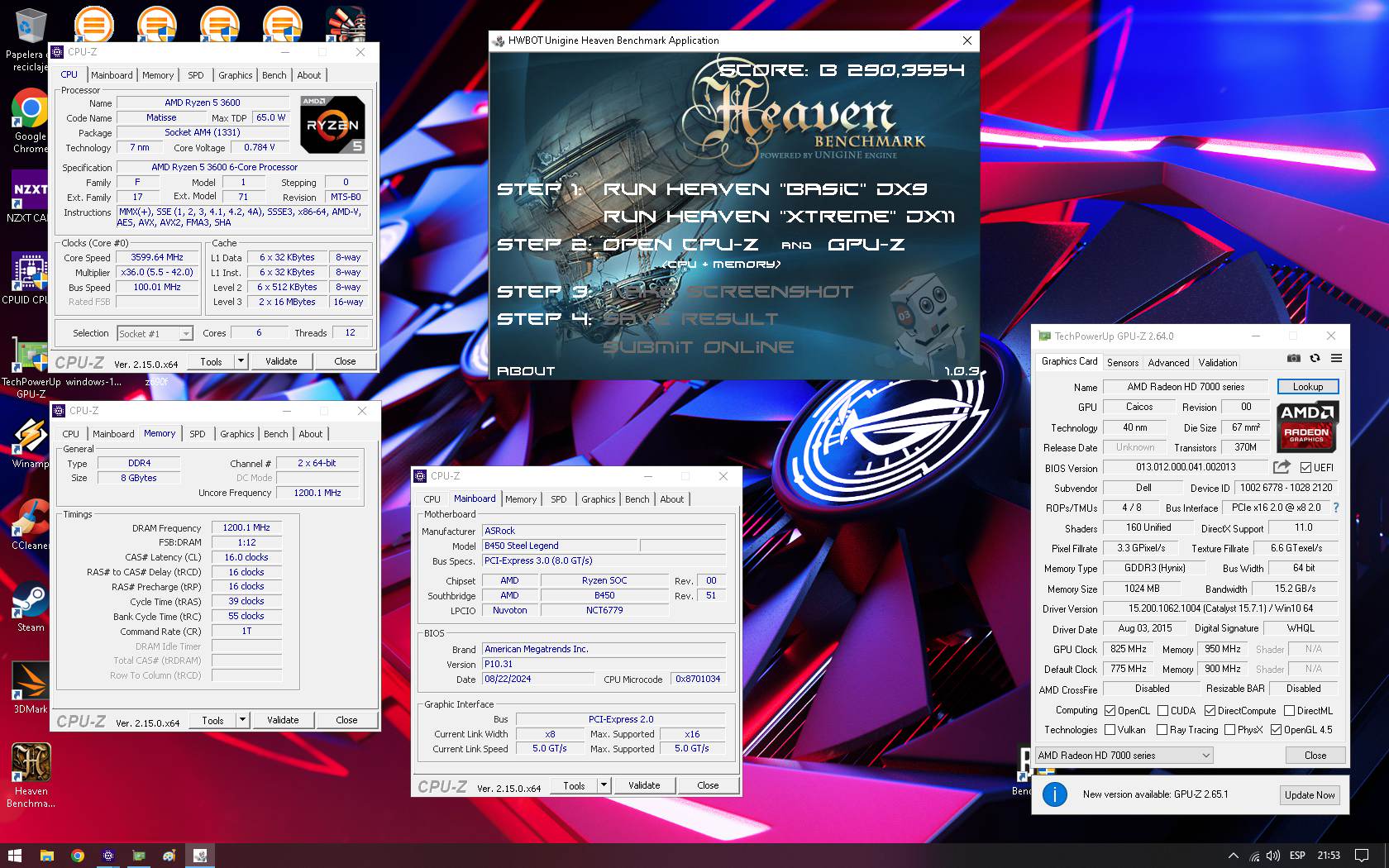Click the DRAM Frequency 1200.1 MHz value
The height and width of the screenshot is (868, 1389).
(x=246, y=527)
